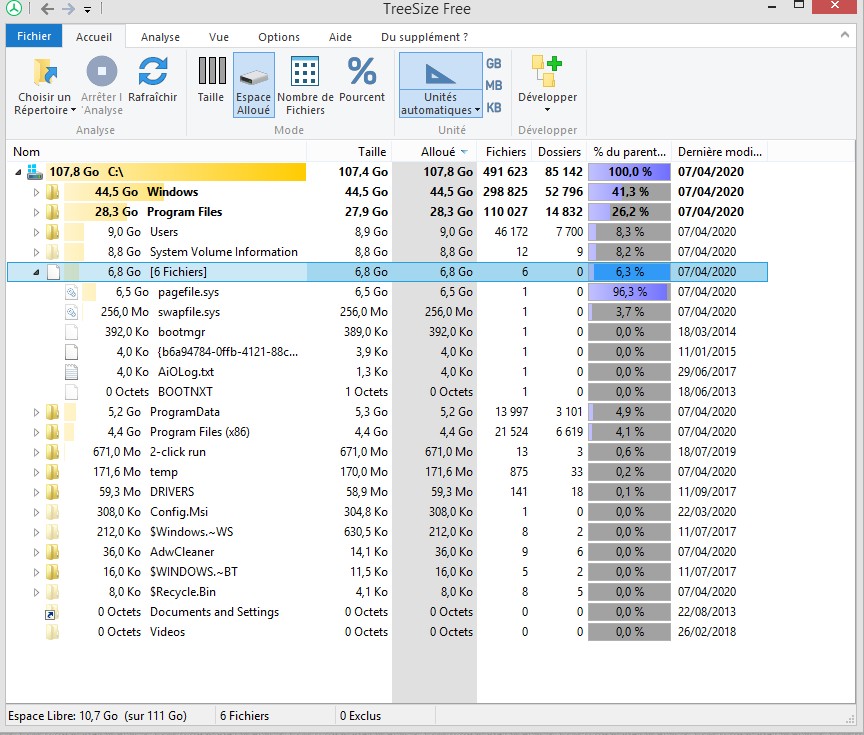Expand the Program Files folder
The width and height of the screenshot is (864, 735).
(36, 212)
